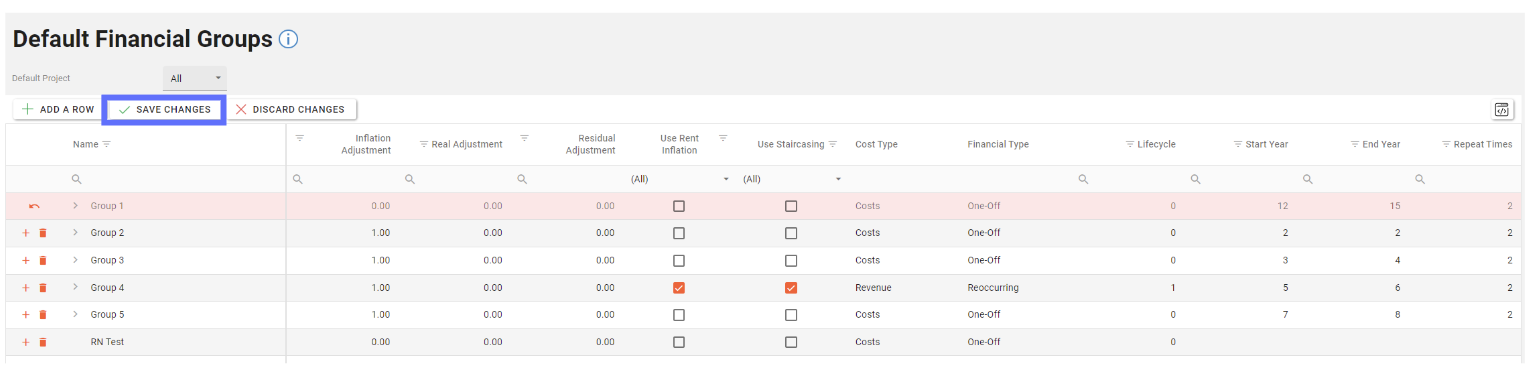The image size is (1534, 370).
Task: Uncheck Use Rent Inflation for Group 4
Action: coord(679,288)
